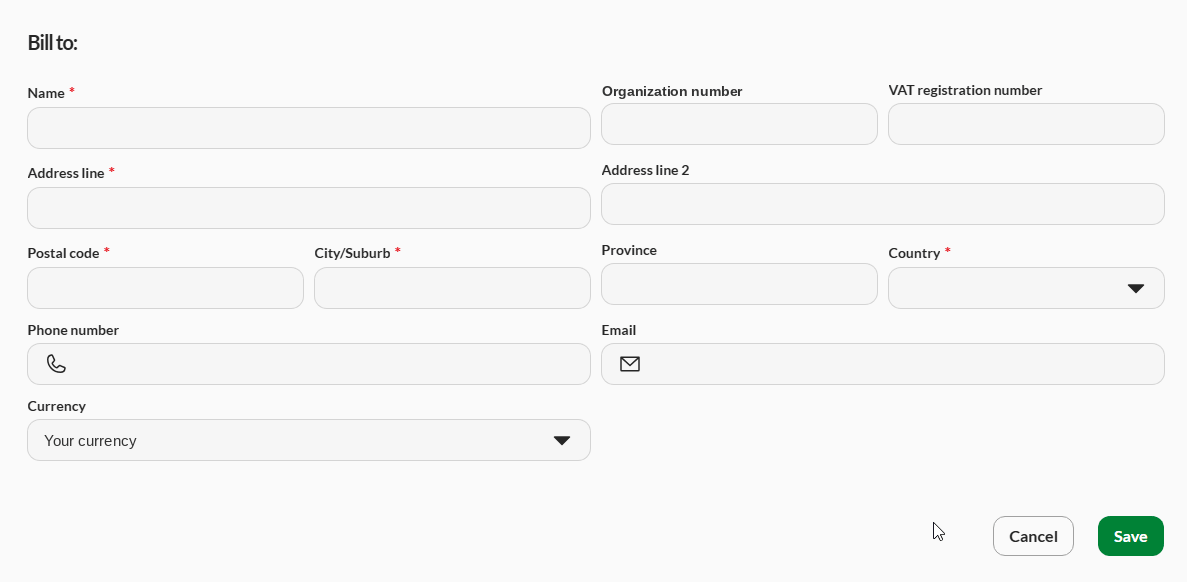
Task: Select the Postal code field
Action: (165, 288)
